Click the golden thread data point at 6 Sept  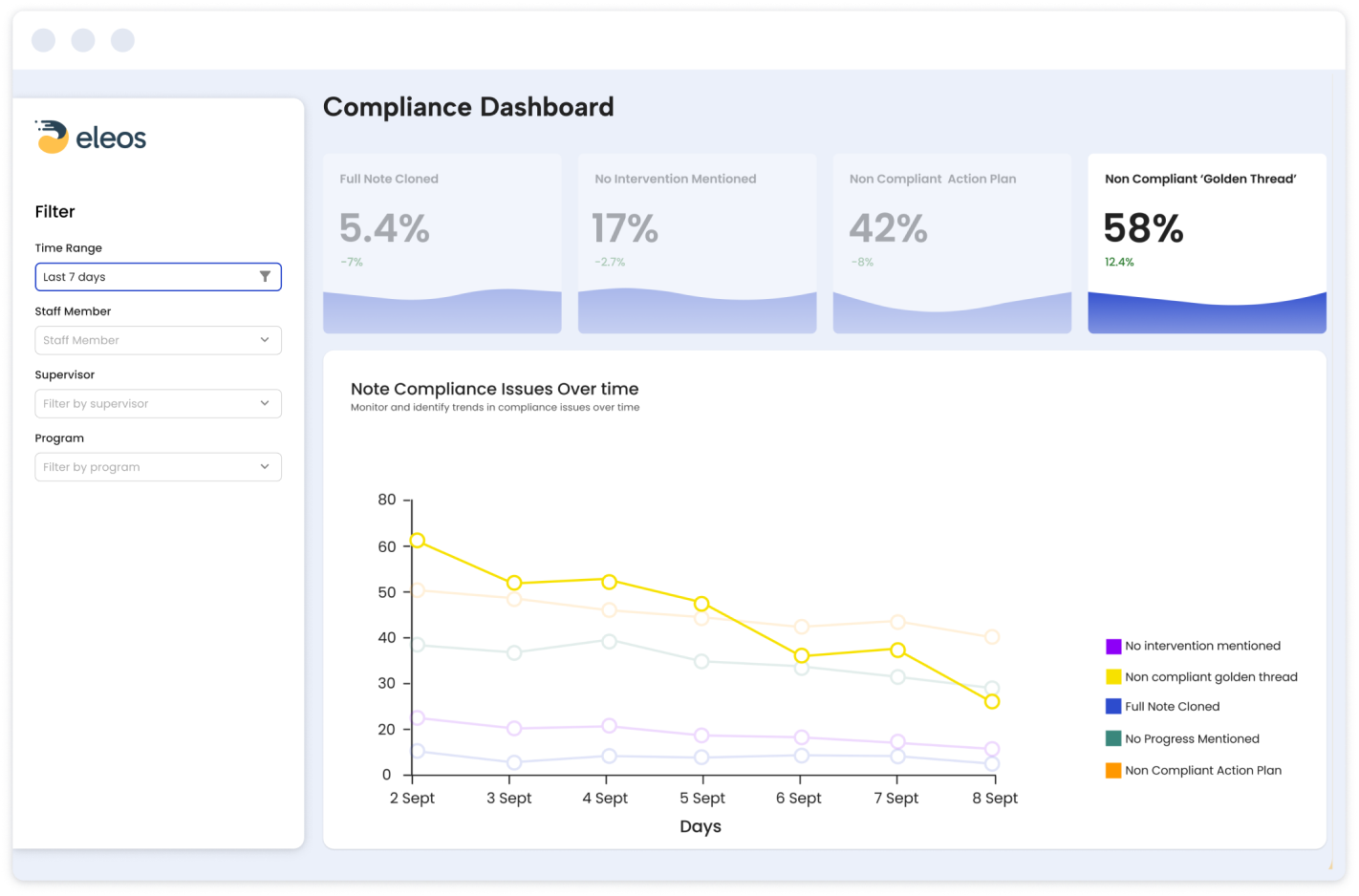pyautogui.click(x=802, y=655)
